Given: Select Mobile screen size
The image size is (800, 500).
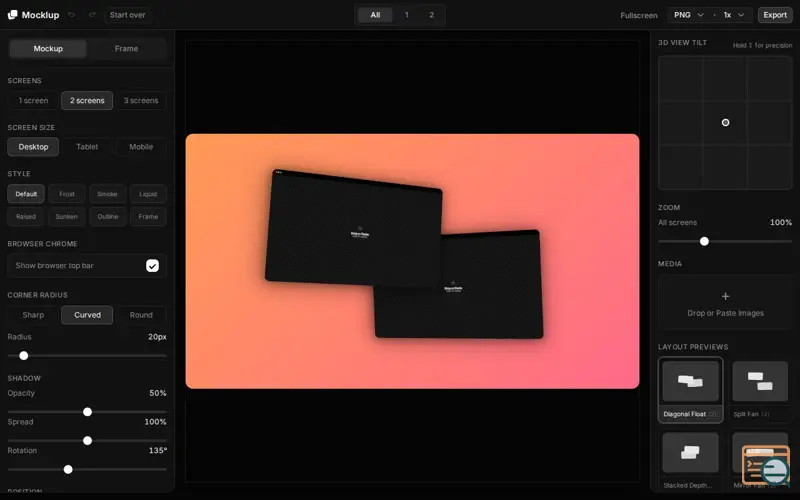Looking at the screenshot, I should pos(141,147).
